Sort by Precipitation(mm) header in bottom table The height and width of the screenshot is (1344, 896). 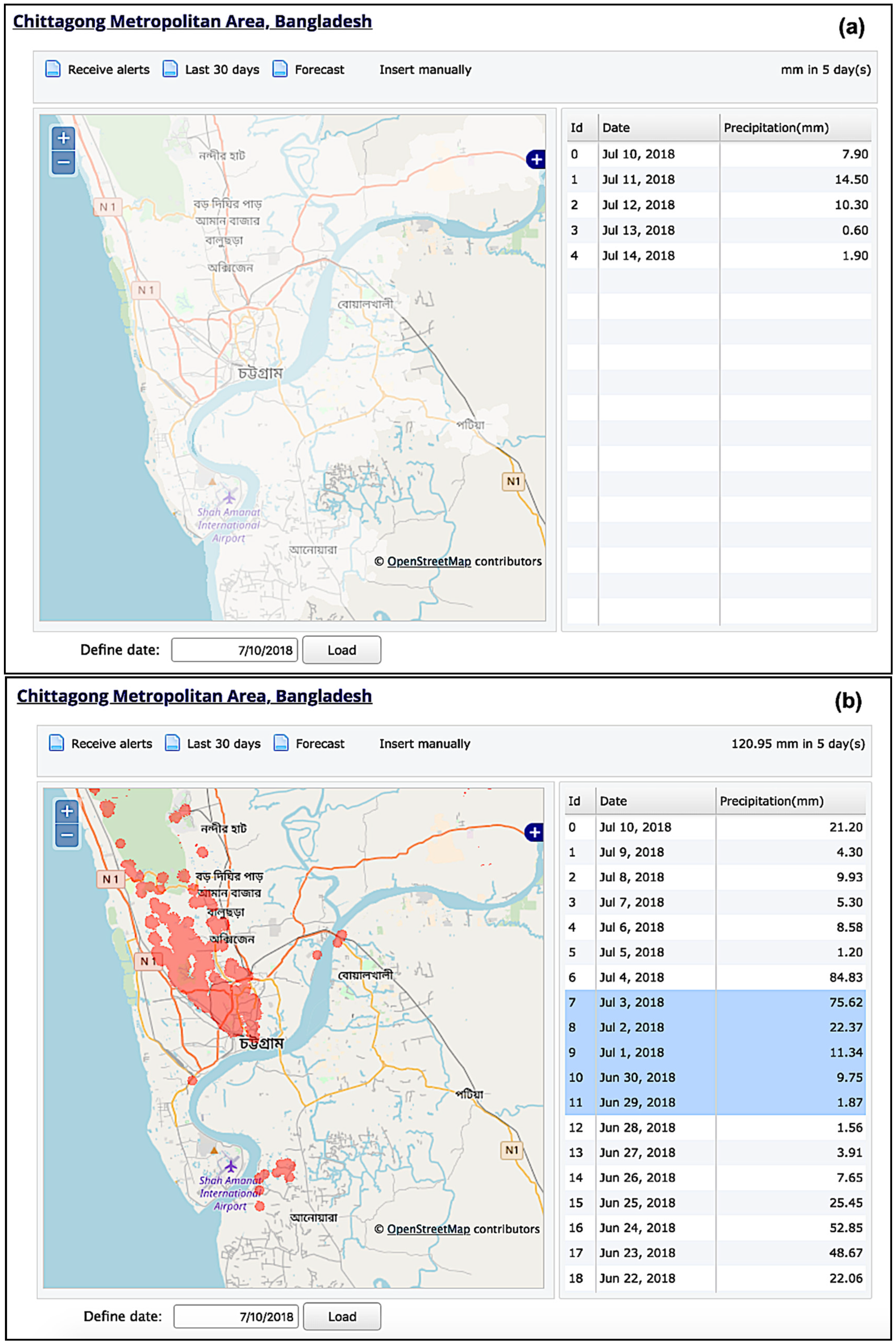tap(771, 801)
